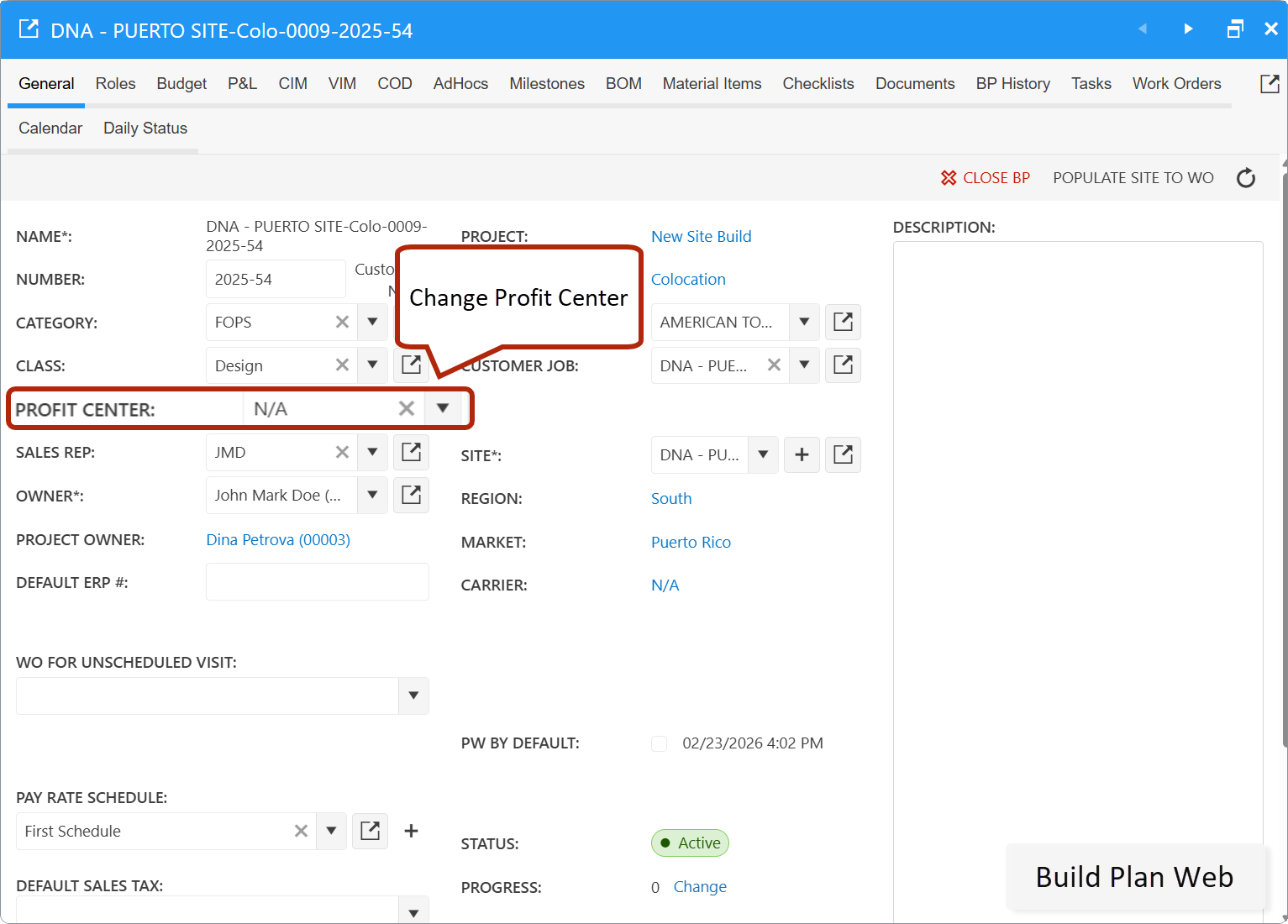Open Class record in new window
This screenshot has height=924, width=1288.
411,365
